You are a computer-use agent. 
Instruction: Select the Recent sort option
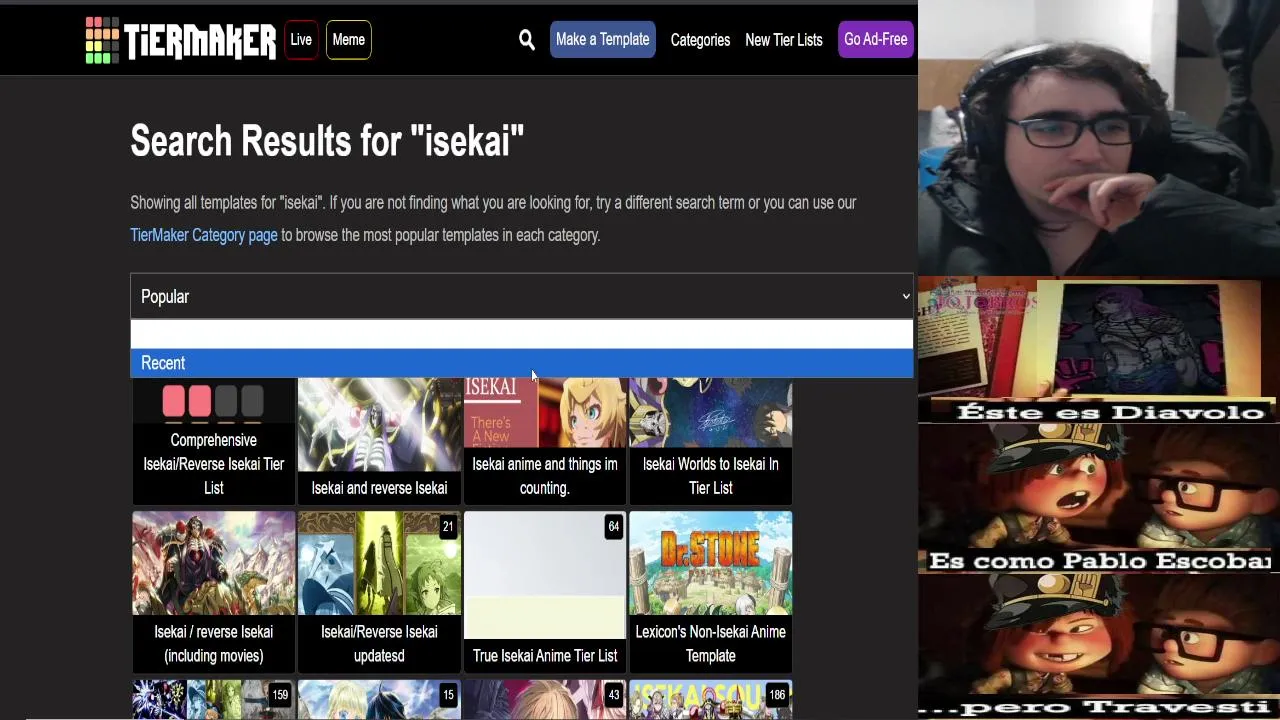click(522, 363)
